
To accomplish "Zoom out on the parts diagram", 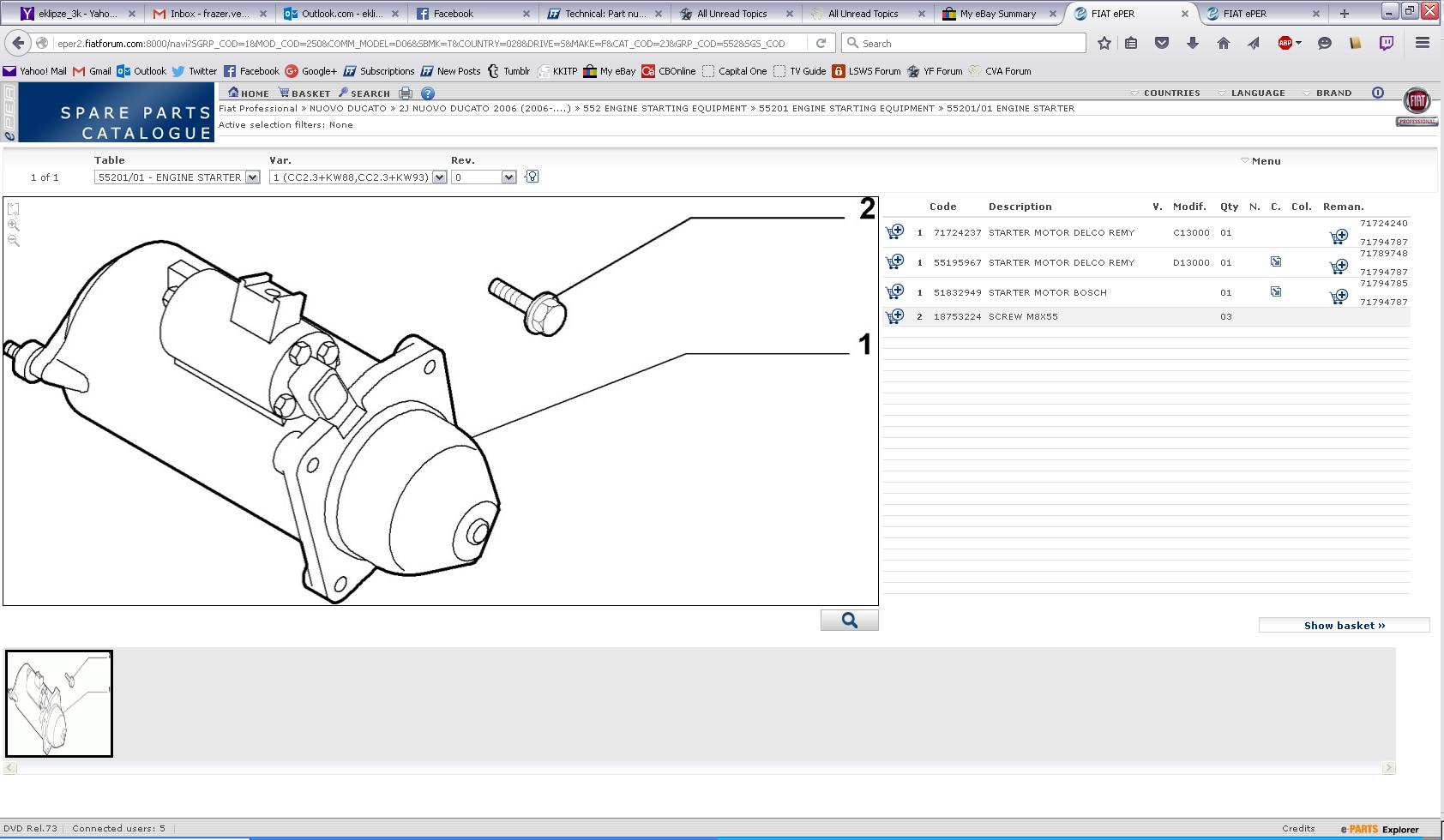I will 13,241.
